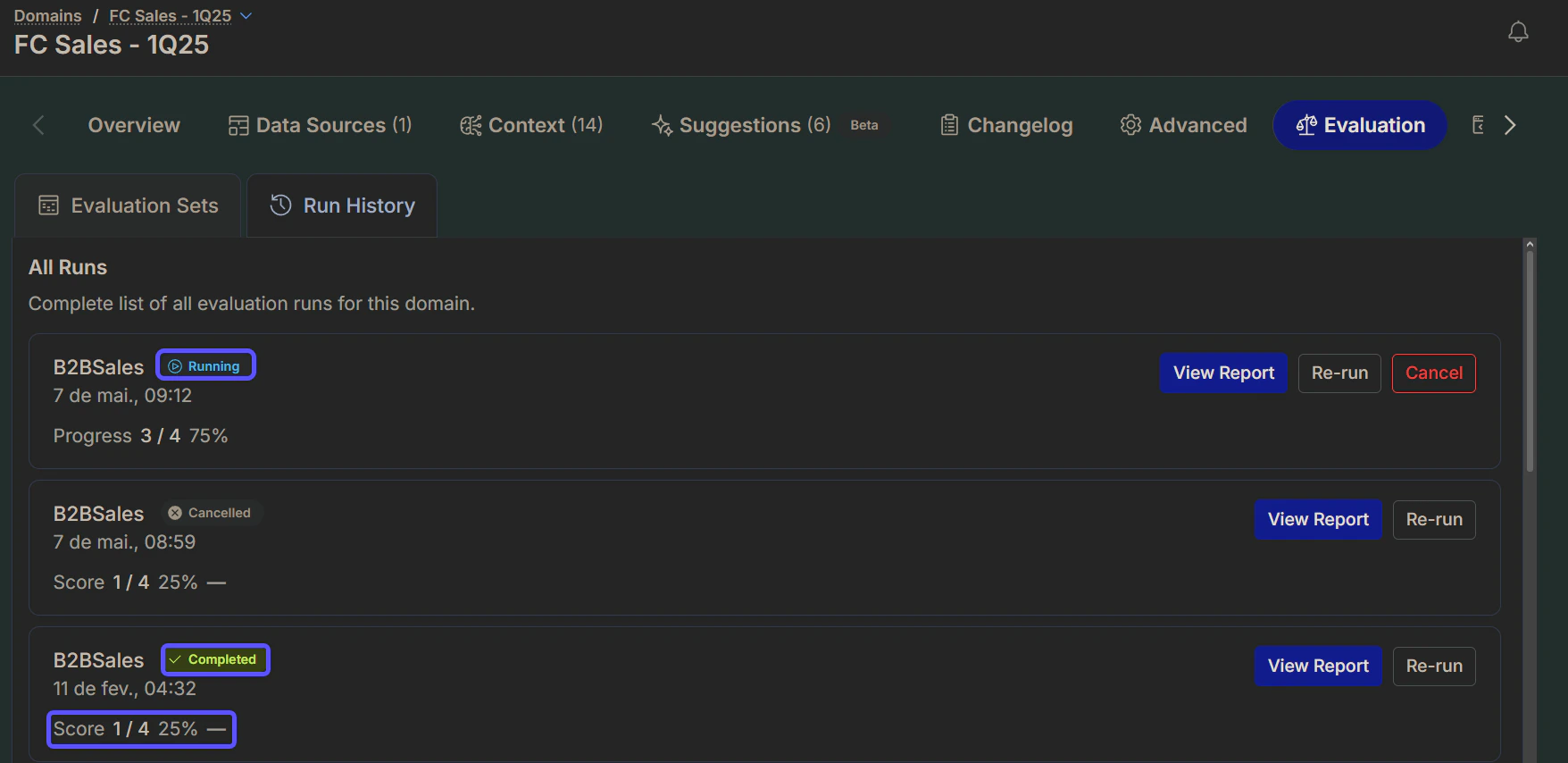
Task: View Report for the Cancelled B2BSales run
Action: tap(1318, 520)
